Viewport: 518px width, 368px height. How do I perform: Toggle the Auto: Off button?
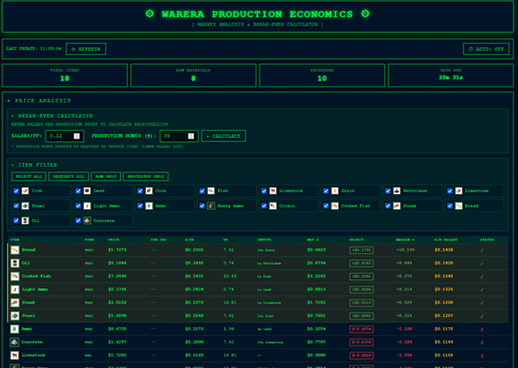point(486,49)
